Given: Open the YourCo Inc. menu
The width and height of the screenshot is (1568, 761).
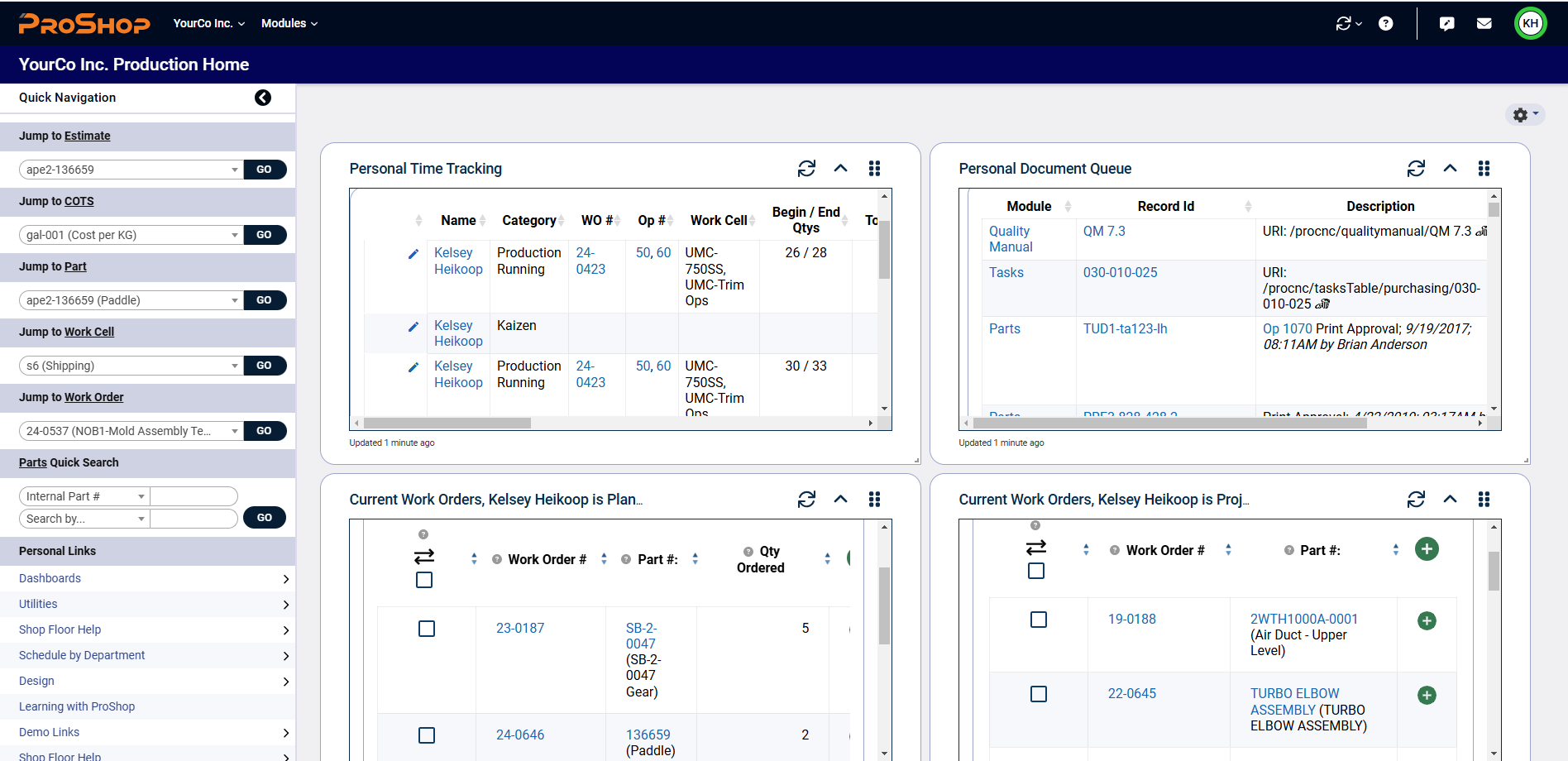Looking at the screenshot, I should click(208, 24).
